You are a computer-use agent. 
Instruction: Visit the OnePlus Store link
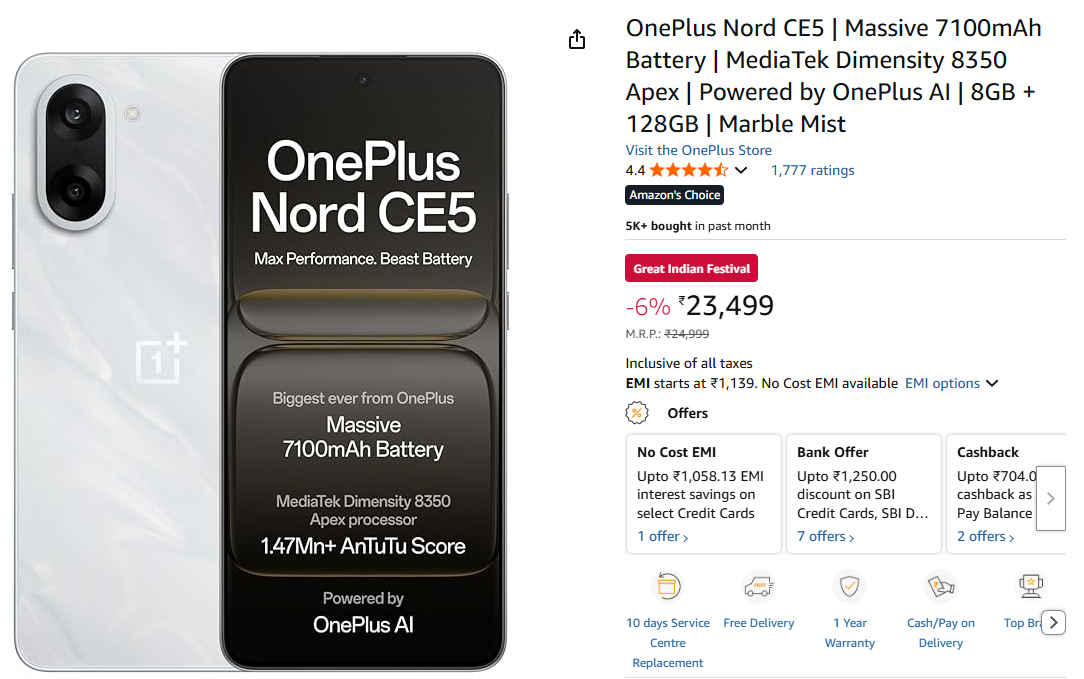pyautogui.click(x=698, y=150)
